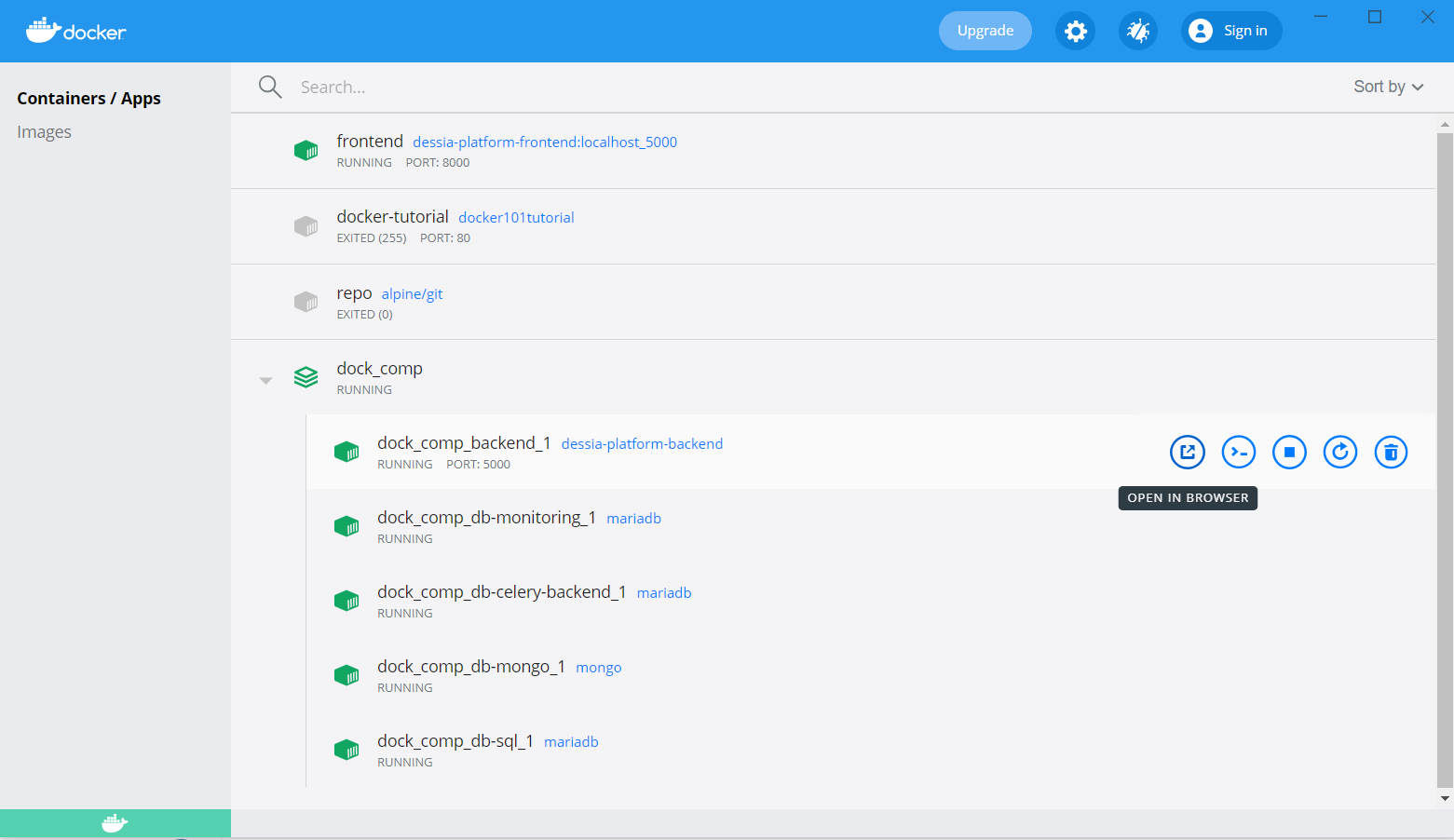The width and height of the screenshot is (1454, 840).
Task: Click the whale icon in bottom status bar
Action: (115, 823)
